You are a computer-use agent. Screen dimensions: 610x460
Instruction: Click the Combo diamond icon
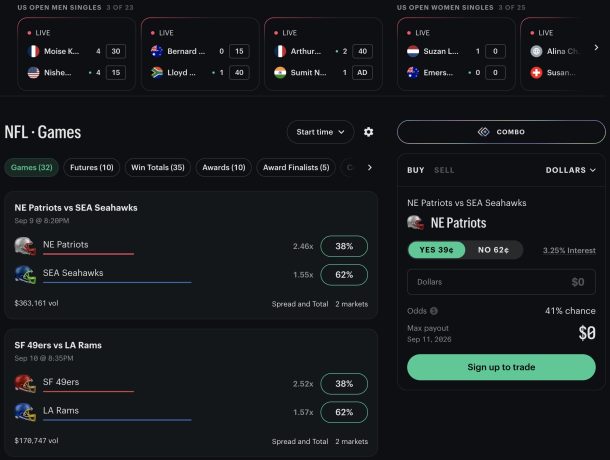click(x=484, y=132)
